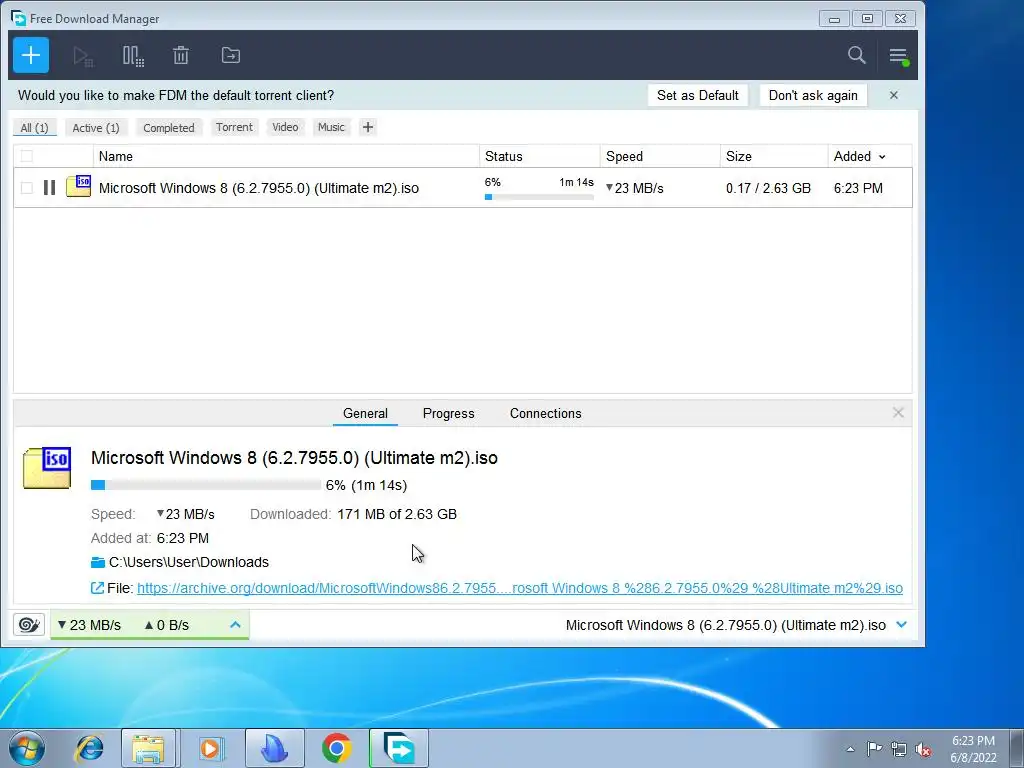Dismiss the default torrent client prompt

point(893,95)
